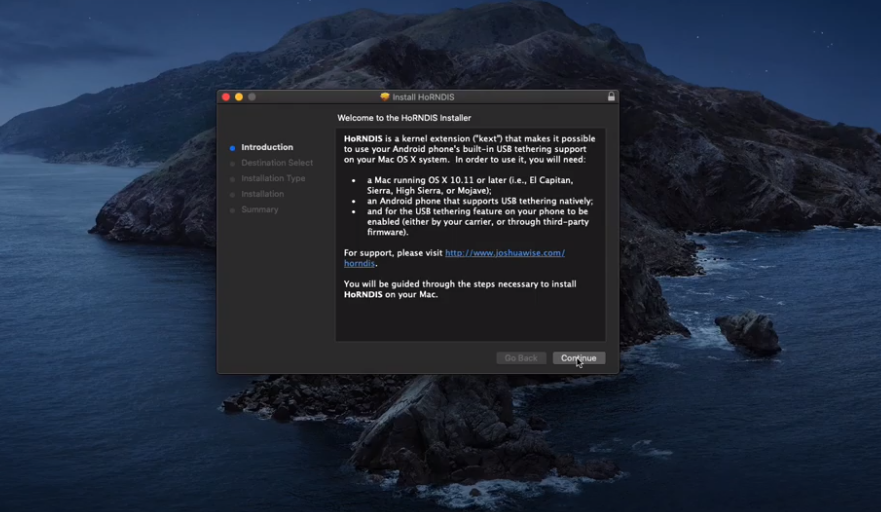Viewport: 881px width, 512px height.
Task: Click the package icon beside Install HoRNDIS
Action: point(385,97)
